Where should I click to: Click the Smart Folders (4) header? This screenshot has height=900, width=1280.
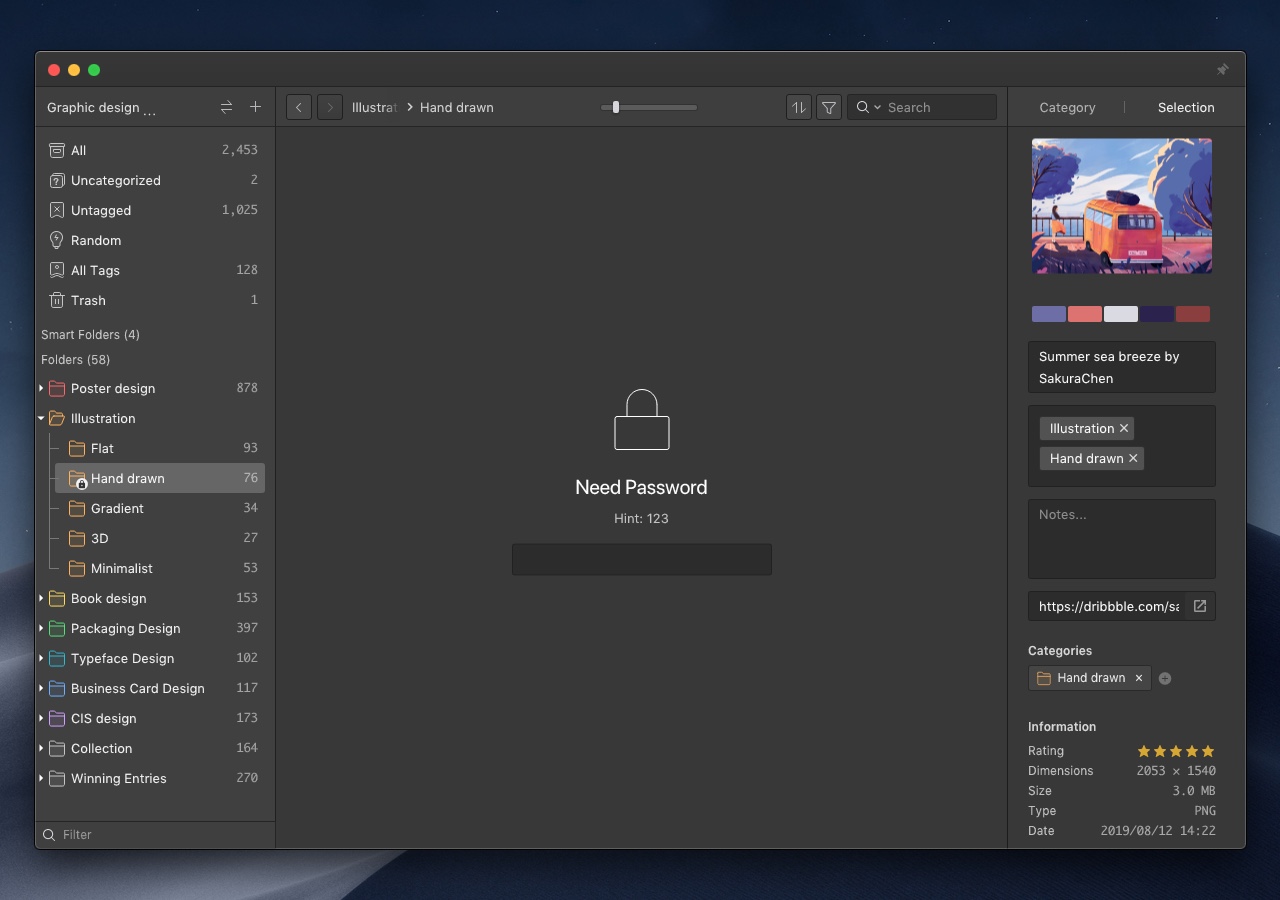[90, 334]
